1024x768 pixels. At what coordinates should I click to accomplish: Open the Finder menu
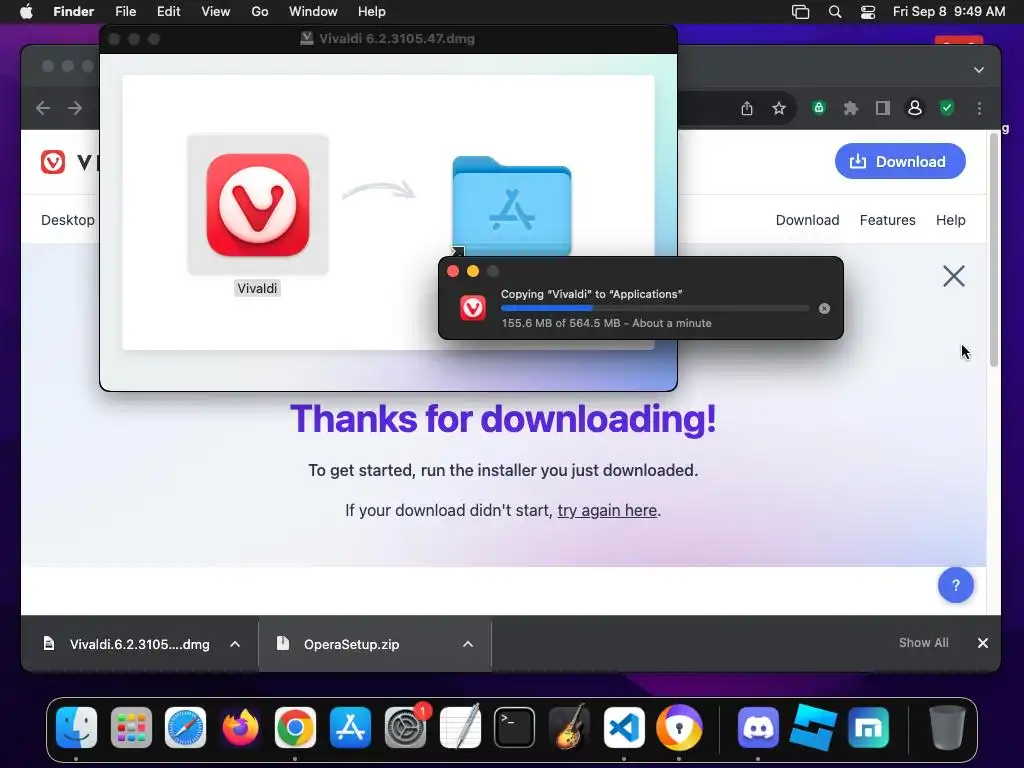(73, 12)
